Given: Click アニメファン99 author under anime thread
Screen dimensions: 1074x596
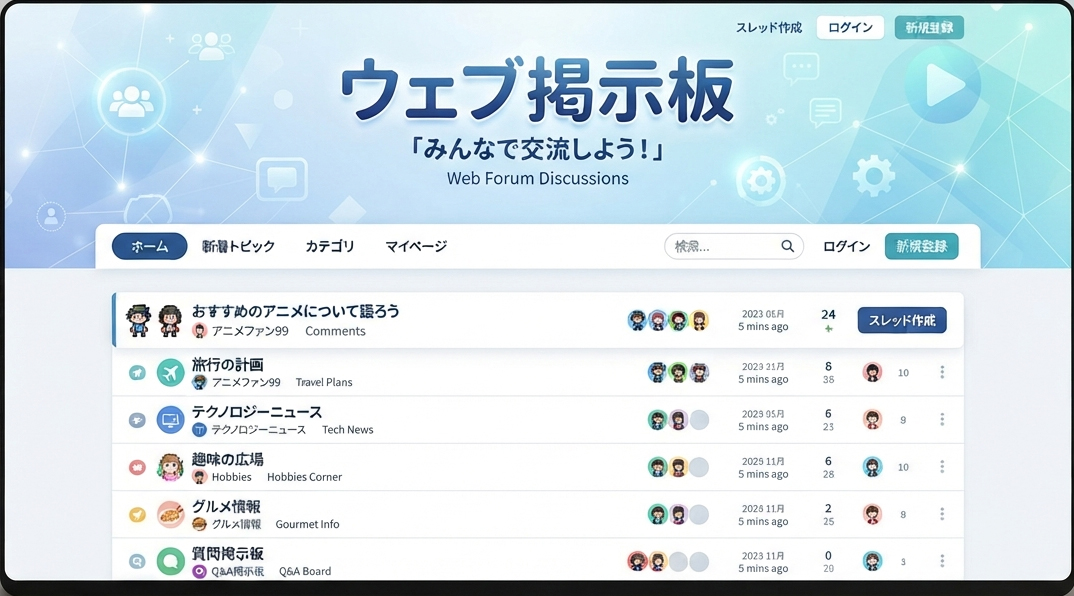Looking at the screenshot, I should [x=249, y=331].
